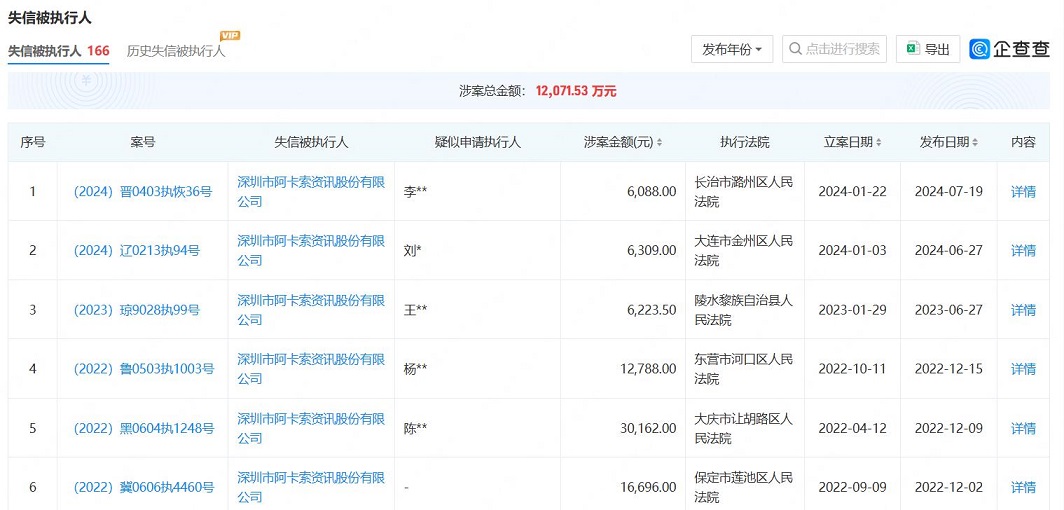The width and height of the screenshot is (1064, 510).
Task: Open 详情 for row 5
Action: (1023, 429)
